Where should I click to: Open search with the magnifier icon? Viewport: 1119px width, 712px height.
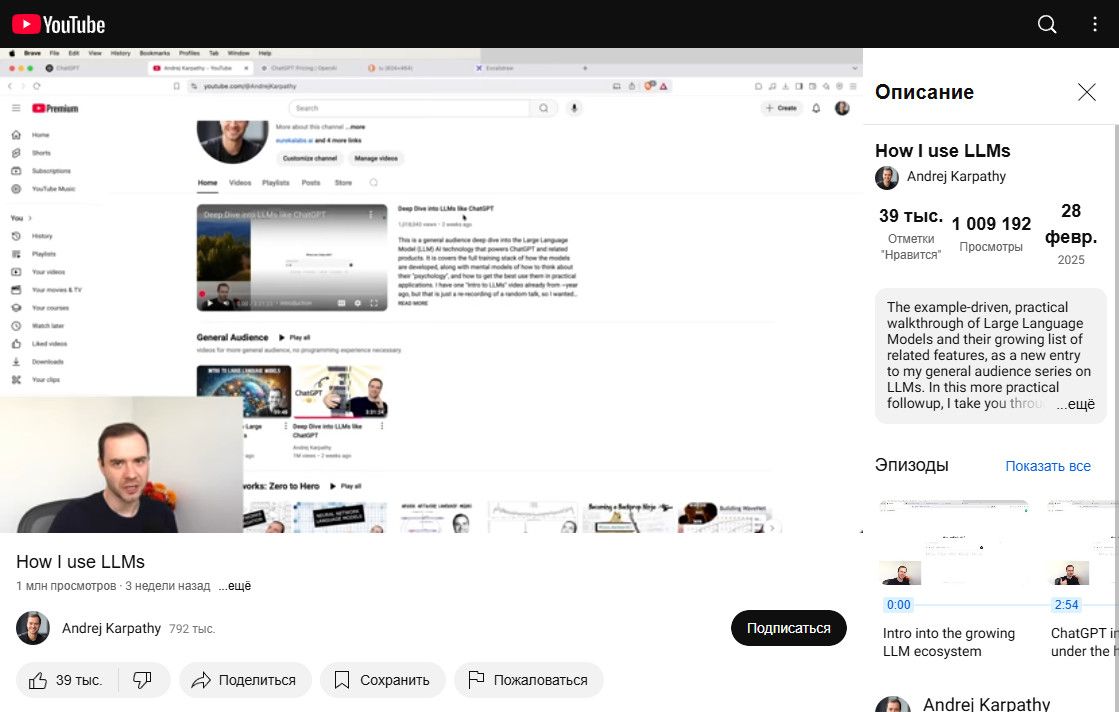[x=1047, y=24]
